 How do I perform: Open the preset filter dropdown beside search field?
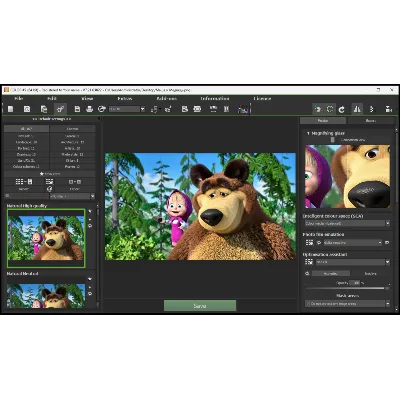coord(72,196)
